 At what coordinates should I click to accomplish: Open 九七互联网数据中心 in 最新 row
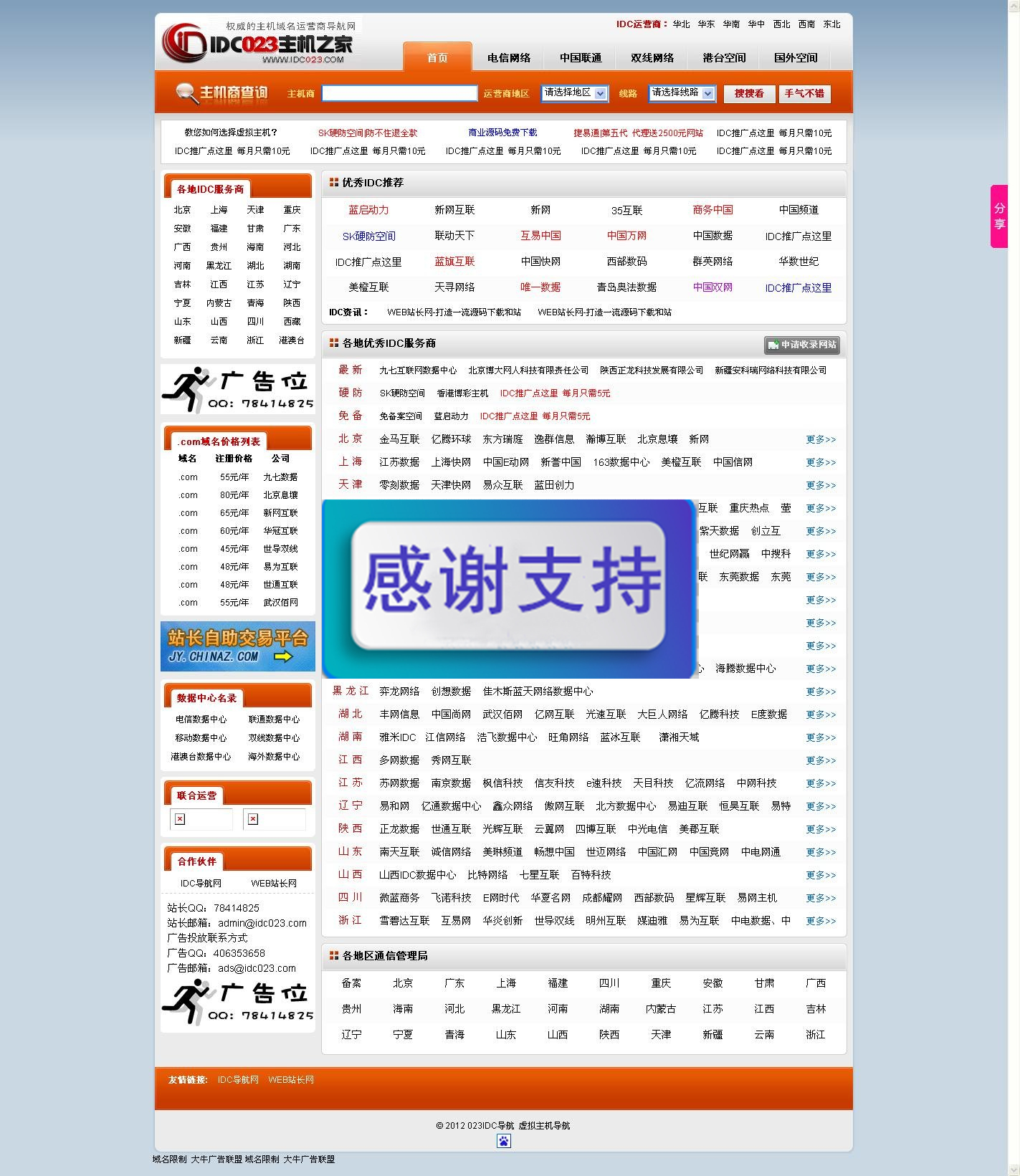pyautogui.click(x=418, y=371)
